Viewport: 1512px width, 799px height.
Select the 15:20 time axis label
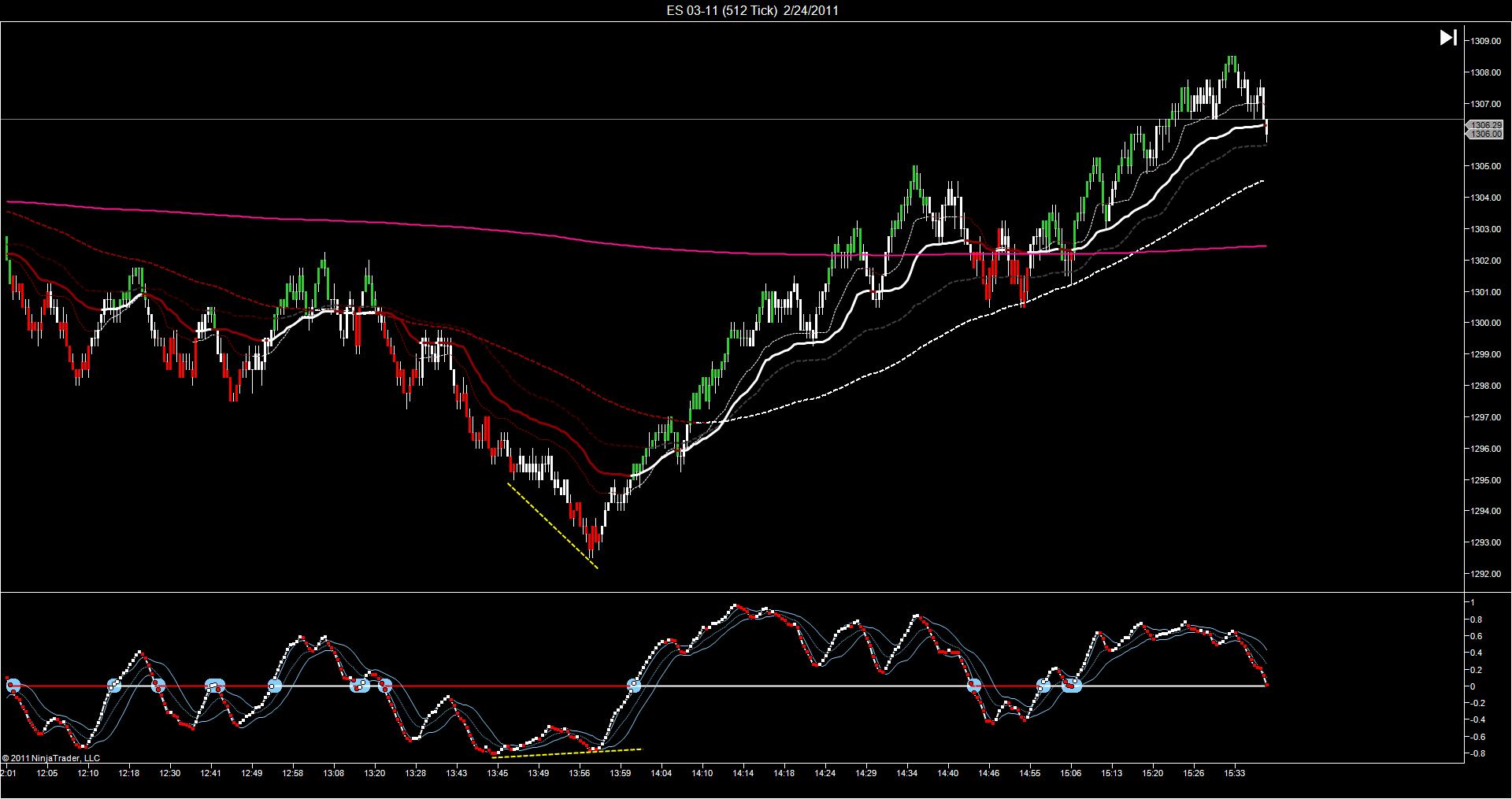pyautogui.click(x=1153, y=774)
